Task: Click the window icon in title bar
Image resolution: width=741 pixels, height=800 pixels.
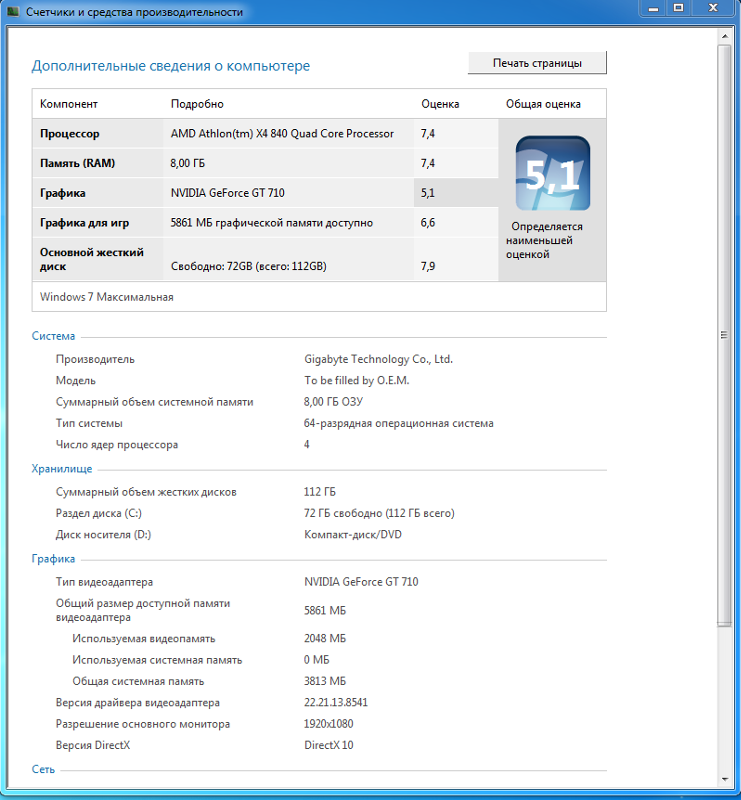Action: 12,12
